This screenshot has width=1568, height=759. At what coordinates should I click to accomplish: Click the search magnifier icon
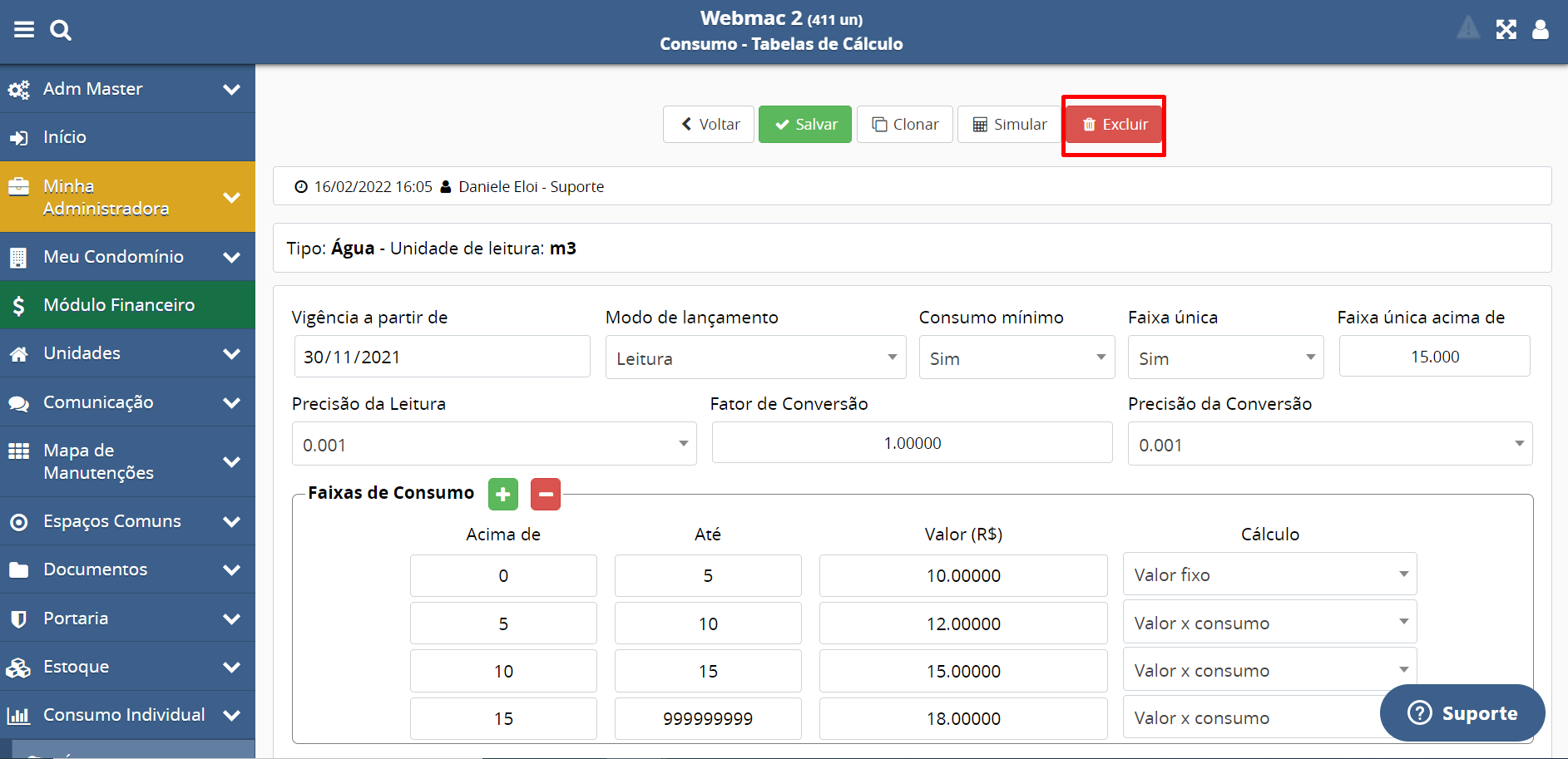[x=61, y=31]
